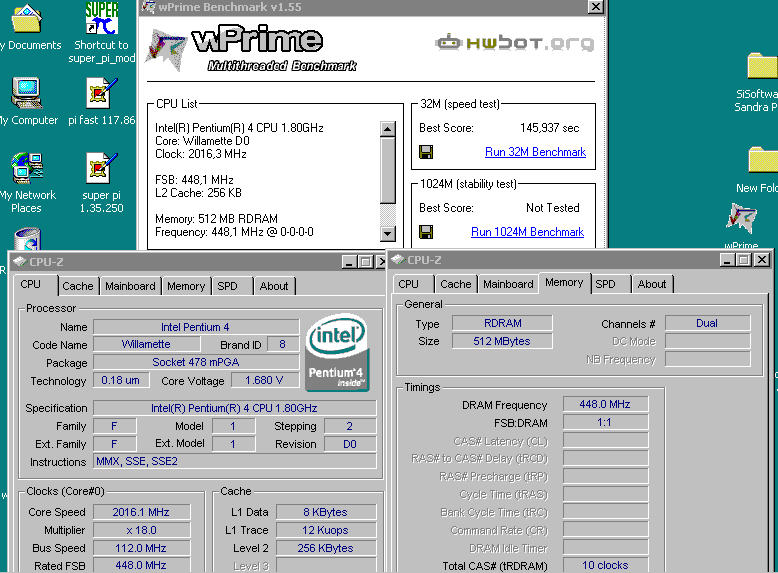Open the My Network Places icon

(x=28, y=169)
